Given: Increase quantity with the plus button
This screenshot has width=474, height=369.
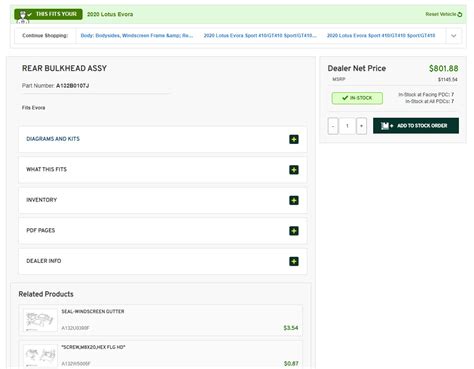Looking at the screenshot, I should (361, 126).
